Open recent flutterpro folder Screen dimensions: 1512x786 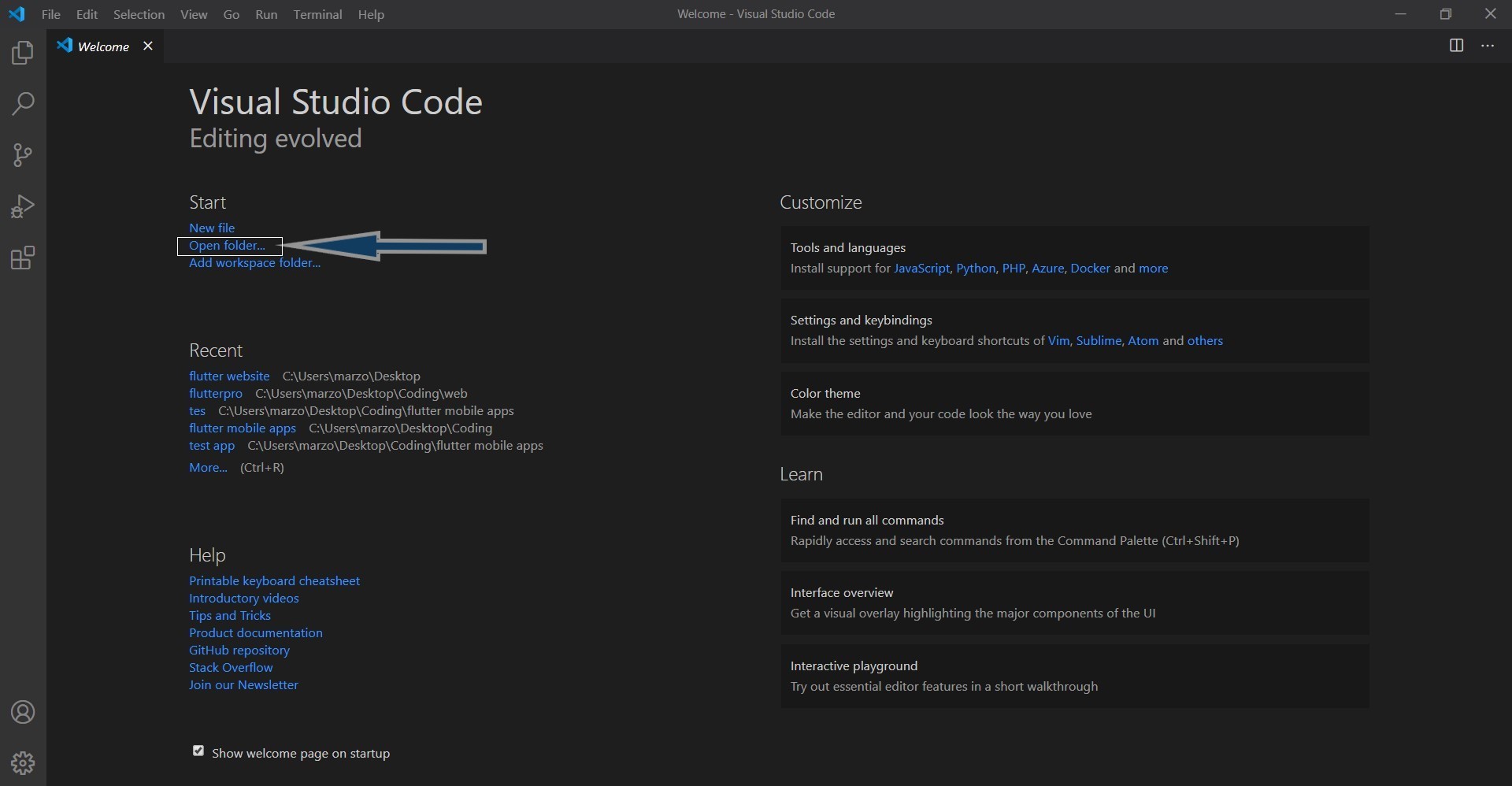coord(216,393)
